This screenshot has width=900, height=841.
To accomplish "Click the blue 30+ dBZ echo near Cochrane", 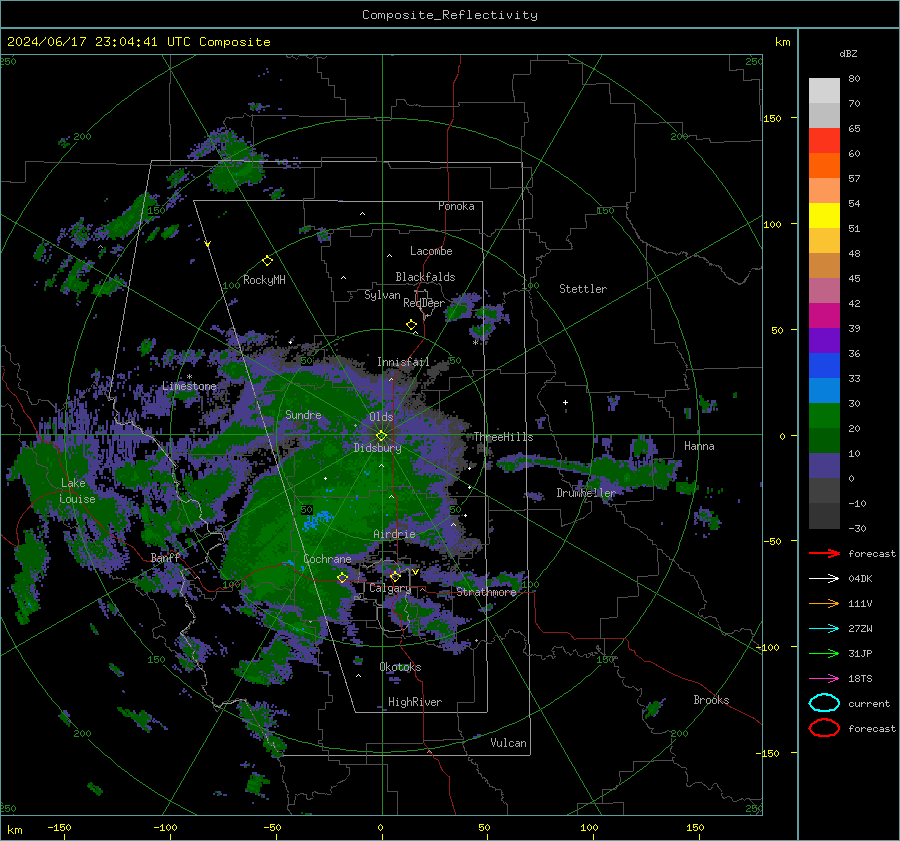I will pyautogui.click(x=316, y=520).
